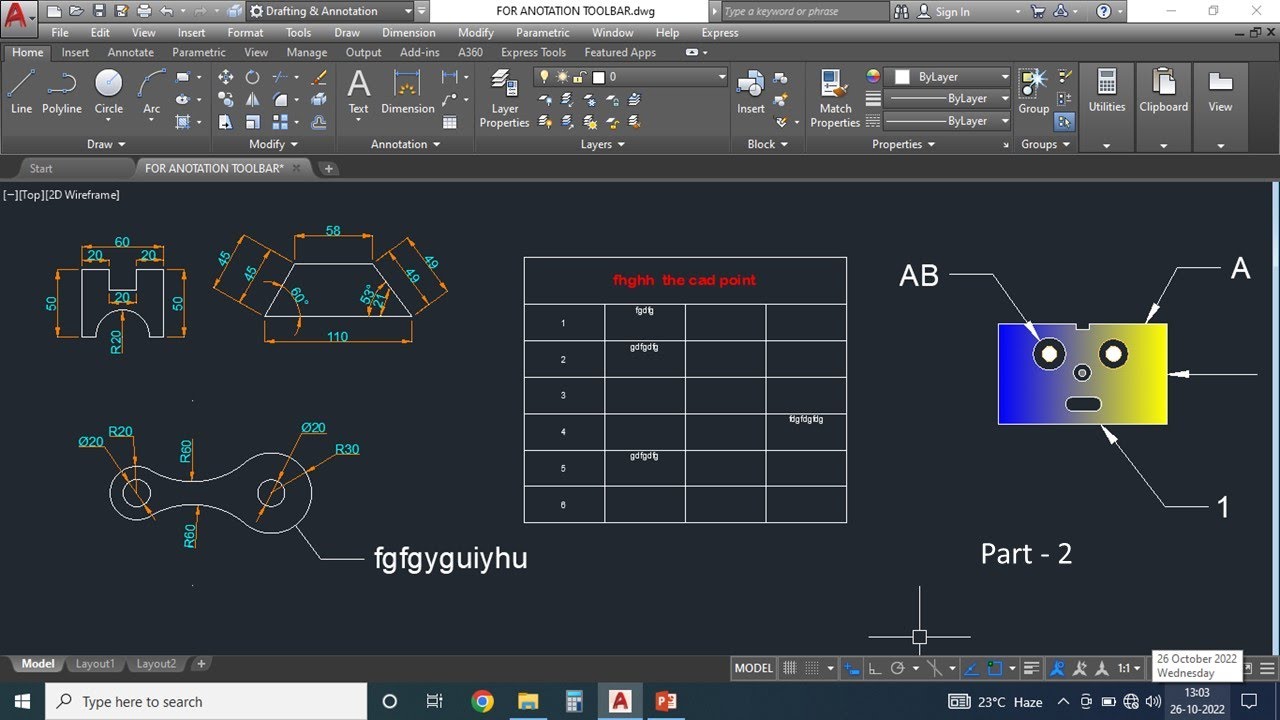Viewport: 1280px width, 720px height.
Task: Select the Arc draw tool
Action: [151, 91]
